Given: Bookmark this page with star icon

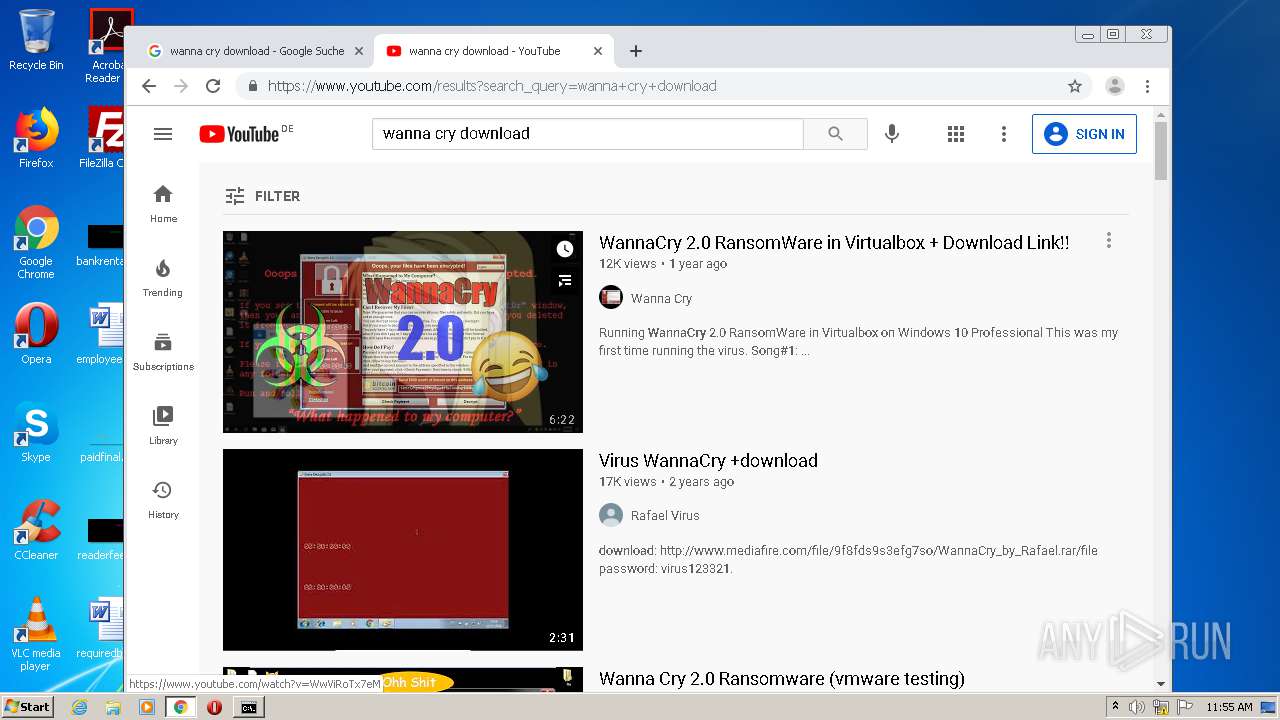Looking at the screenshot, I should [x=1075, y=86].
